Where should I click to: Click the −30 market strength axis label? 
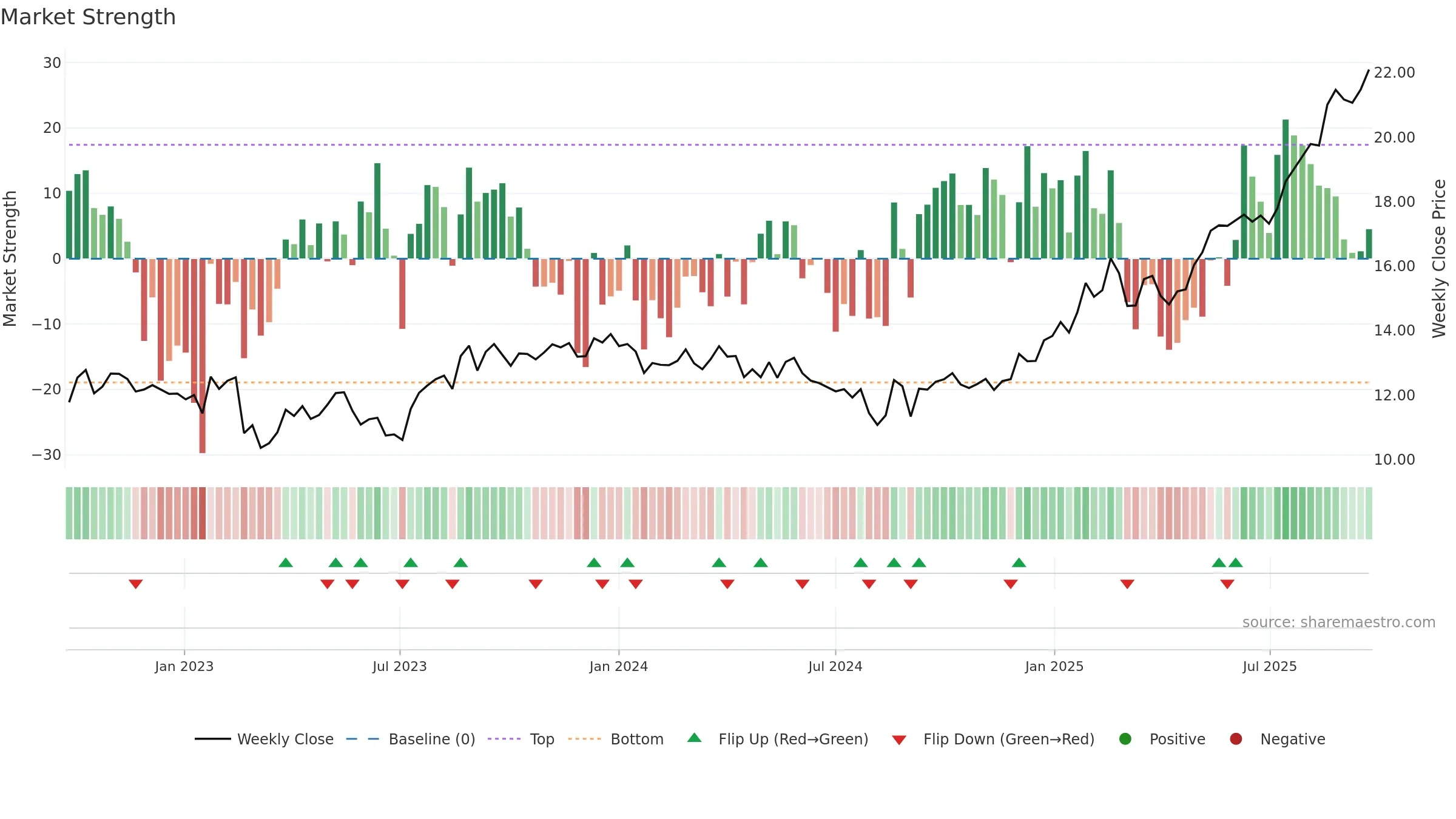tap(47, 455)
